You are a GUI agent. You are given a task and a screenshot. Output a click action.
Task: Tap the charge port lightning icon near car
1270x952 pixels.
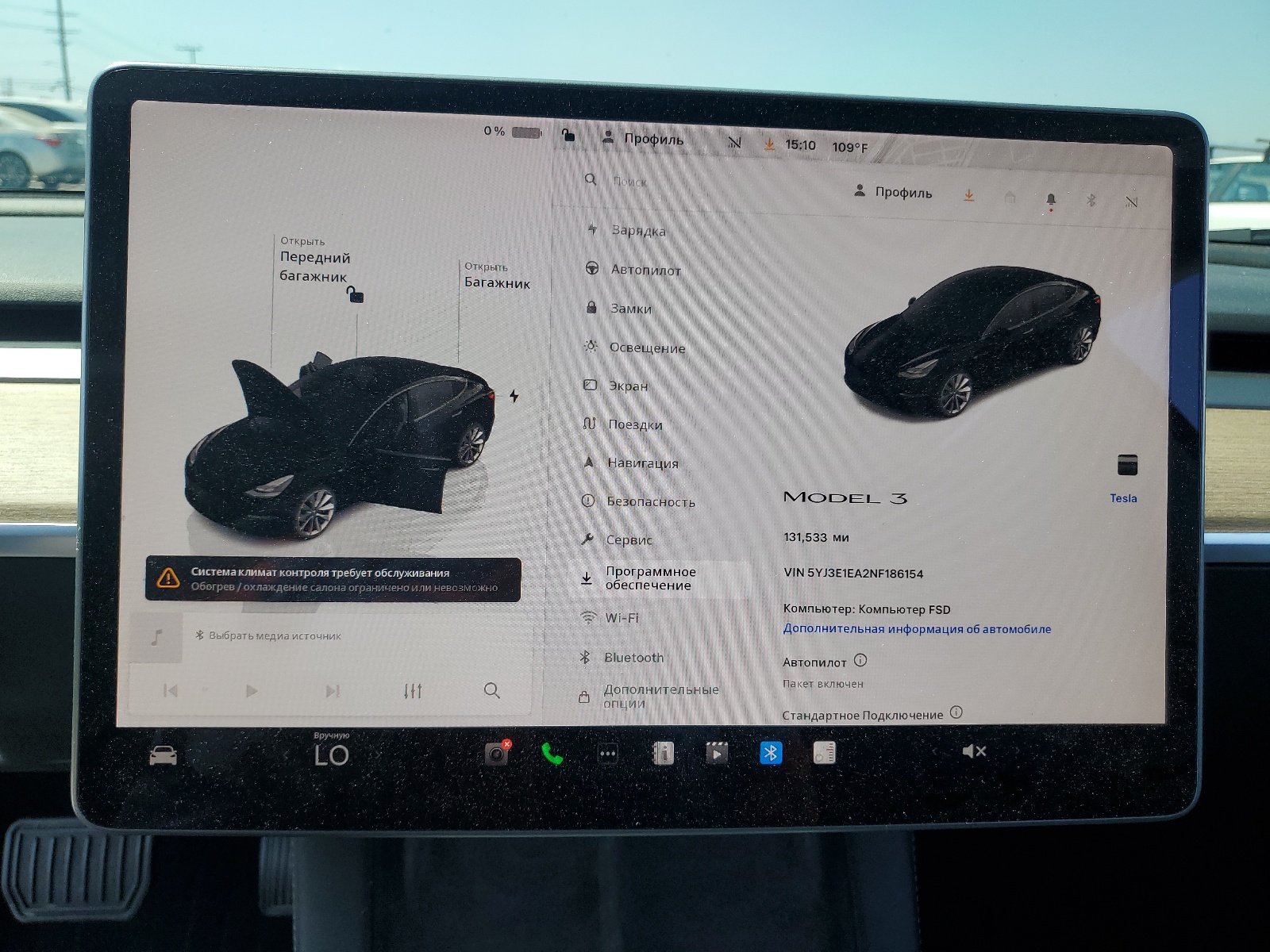514,395
